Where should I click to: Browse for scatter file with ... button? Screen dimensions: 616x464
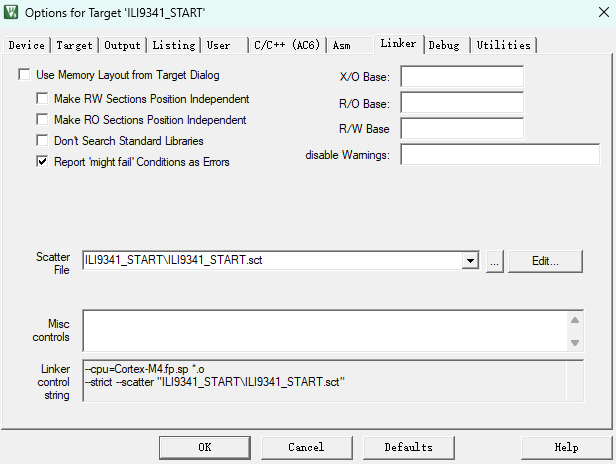(x=495, y=261)
